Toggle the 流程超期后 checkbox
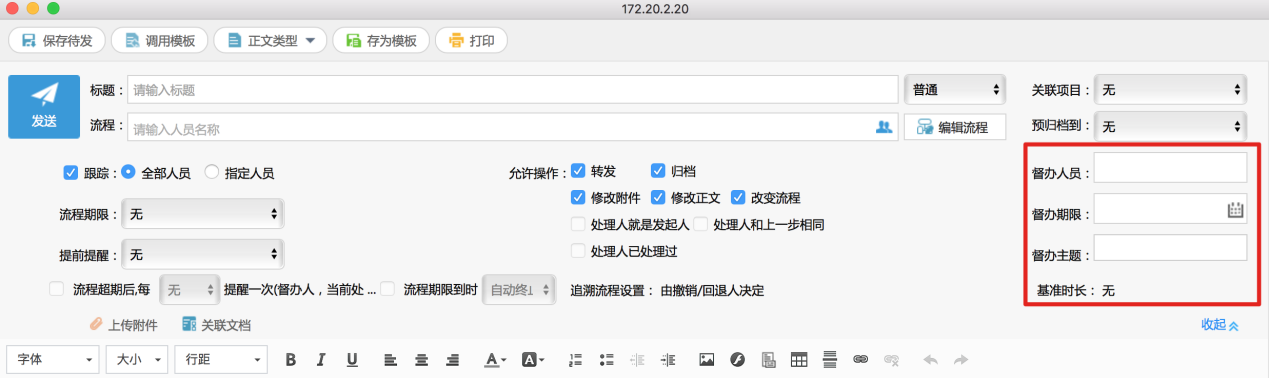Screen dimensions: 1269x378 click(x=57, y=289)
